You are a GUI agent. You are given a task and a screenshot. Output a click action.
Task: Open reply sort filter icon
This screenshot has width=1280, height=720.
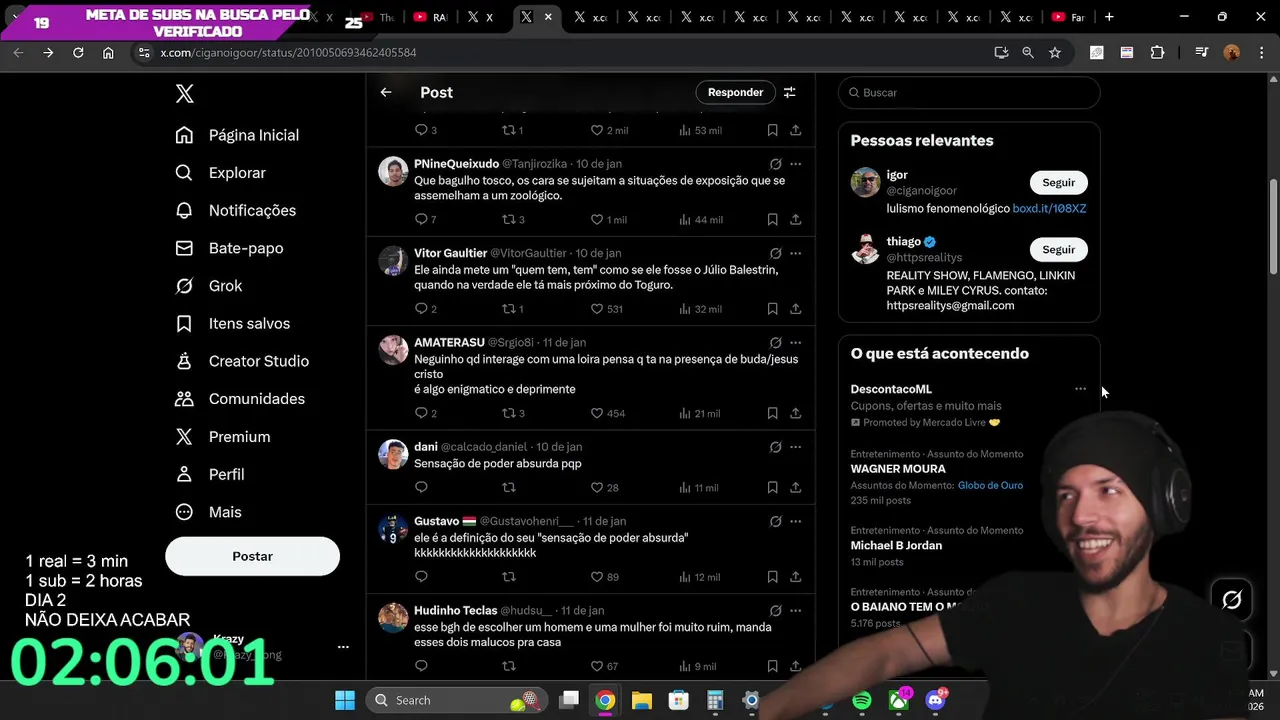[x=790, y=92]
